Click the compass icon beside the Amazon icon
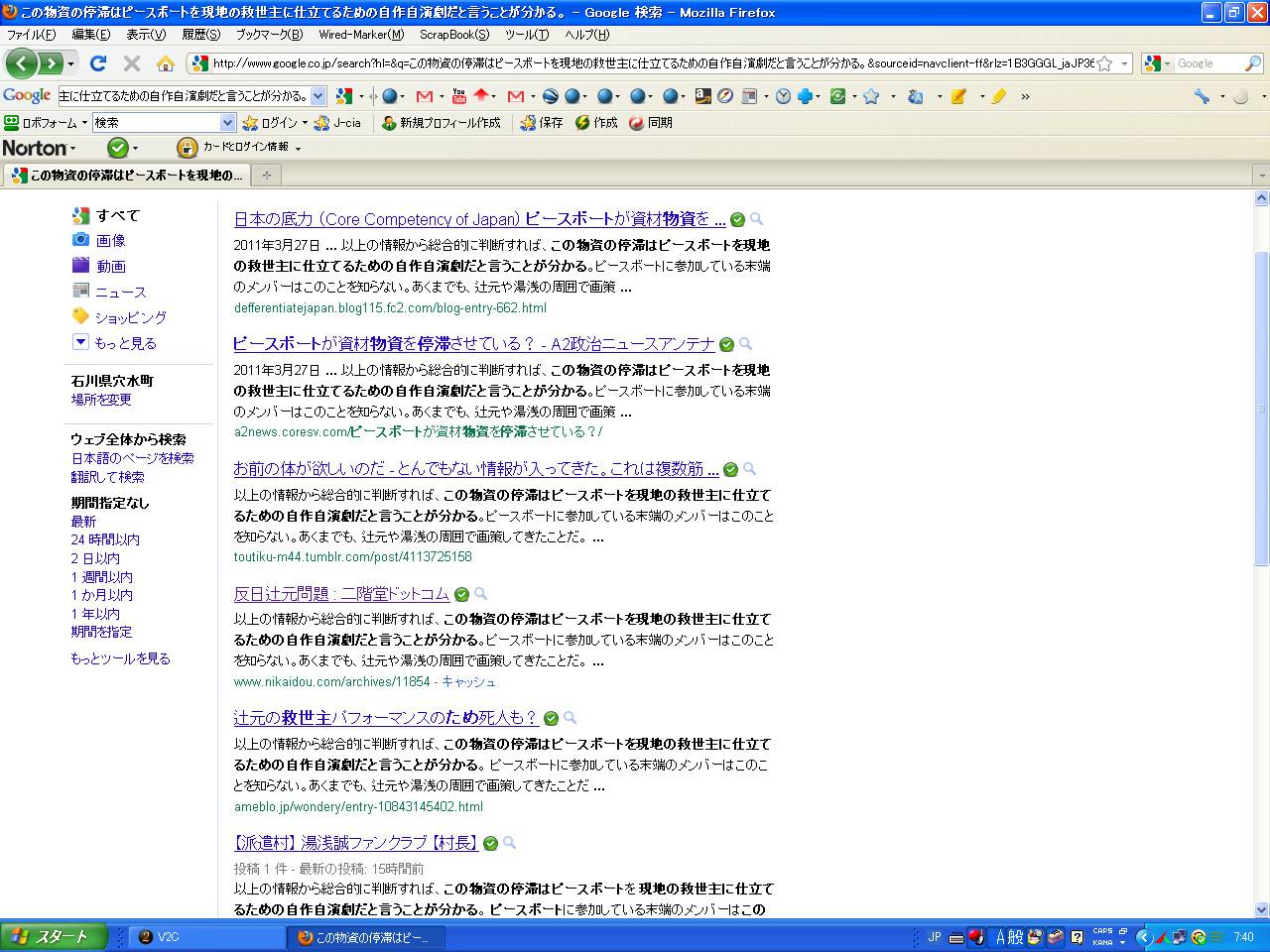Screen dimensions: 1270x952 [x=725, y=96]
